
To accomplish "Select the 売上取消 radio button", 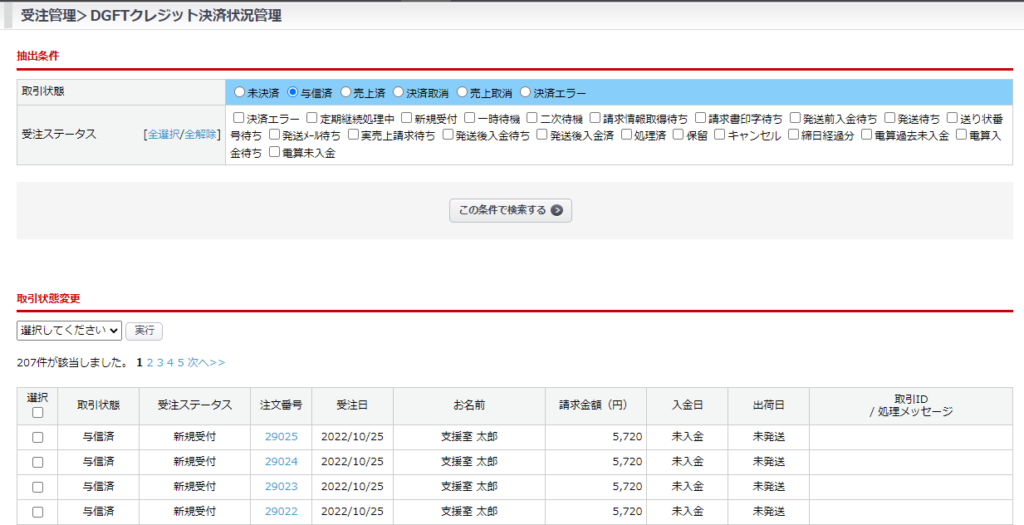I will tap(463, 92).
